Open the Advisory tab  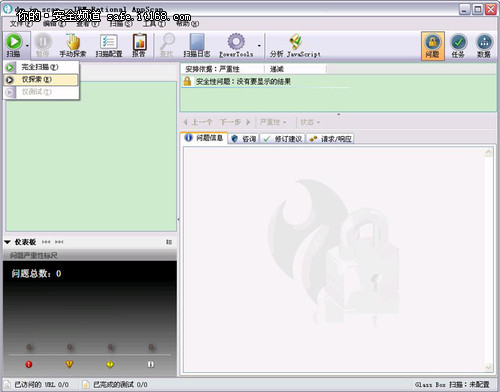[244, 139]
